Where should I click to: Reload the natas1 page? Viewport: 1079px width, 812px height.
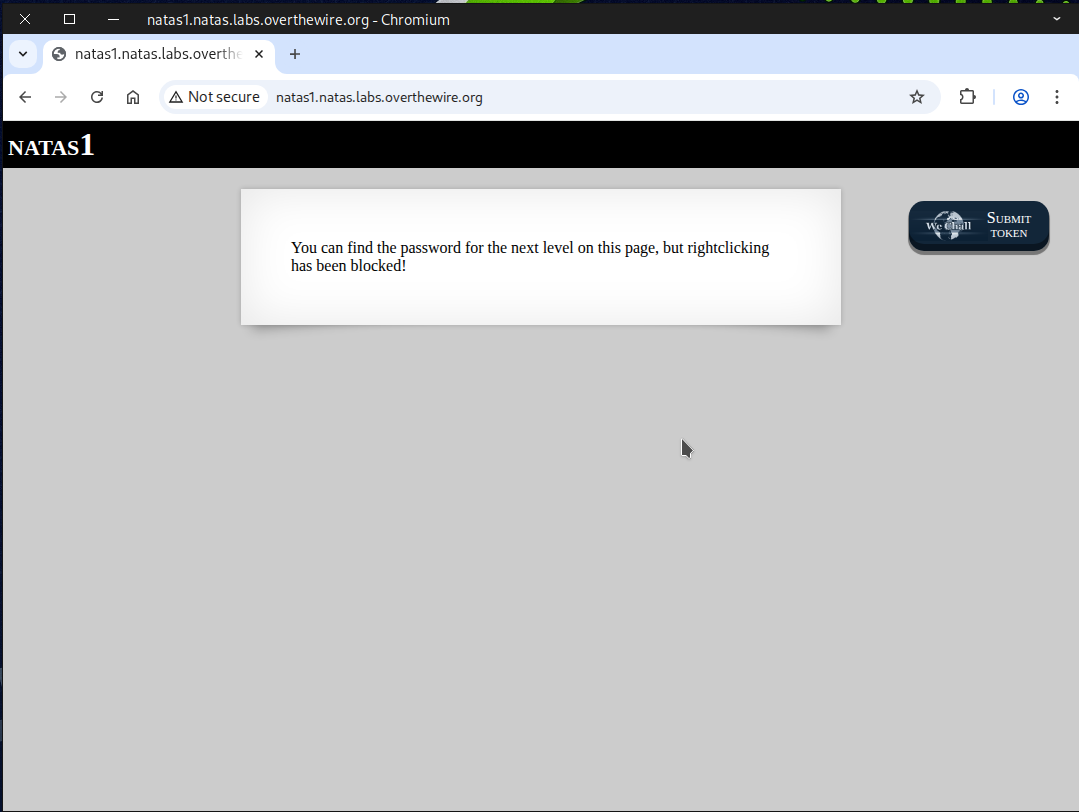[97, 97]
